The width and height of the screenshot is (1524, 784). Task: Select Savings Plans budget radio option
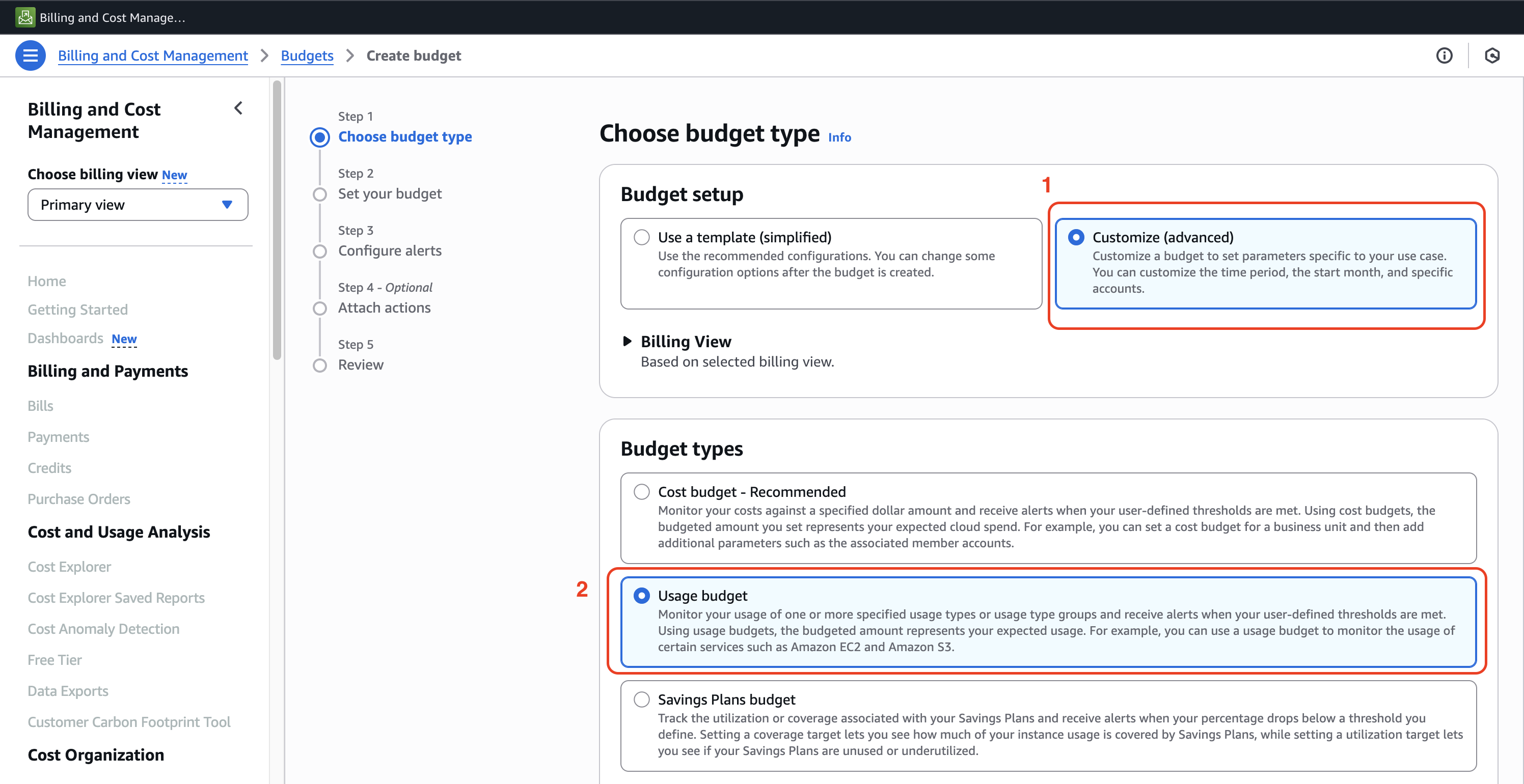coord(641,699)
